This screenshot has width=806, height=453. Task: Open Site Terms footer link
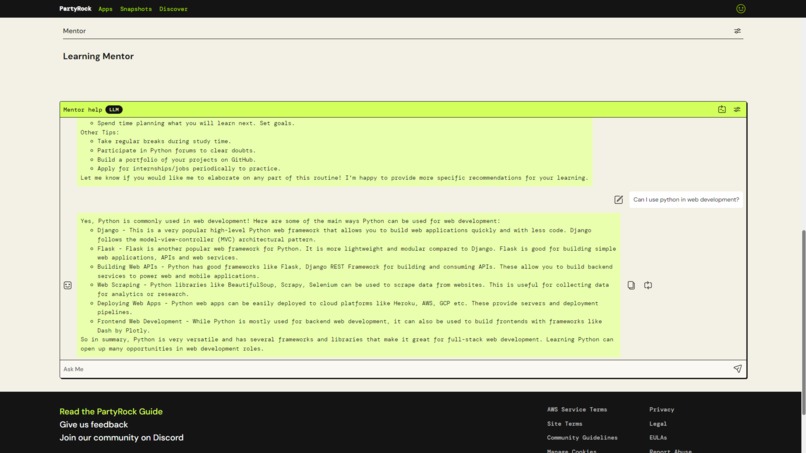point(564,424)
